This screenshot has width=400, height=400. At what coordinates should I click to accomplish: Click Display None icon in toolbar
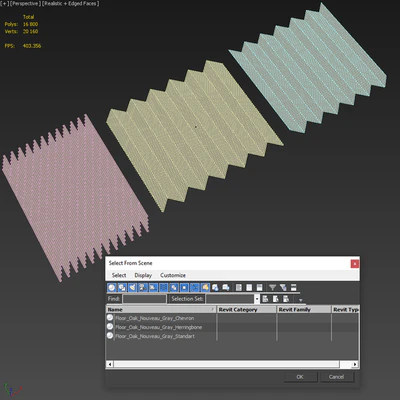[249, 287]
